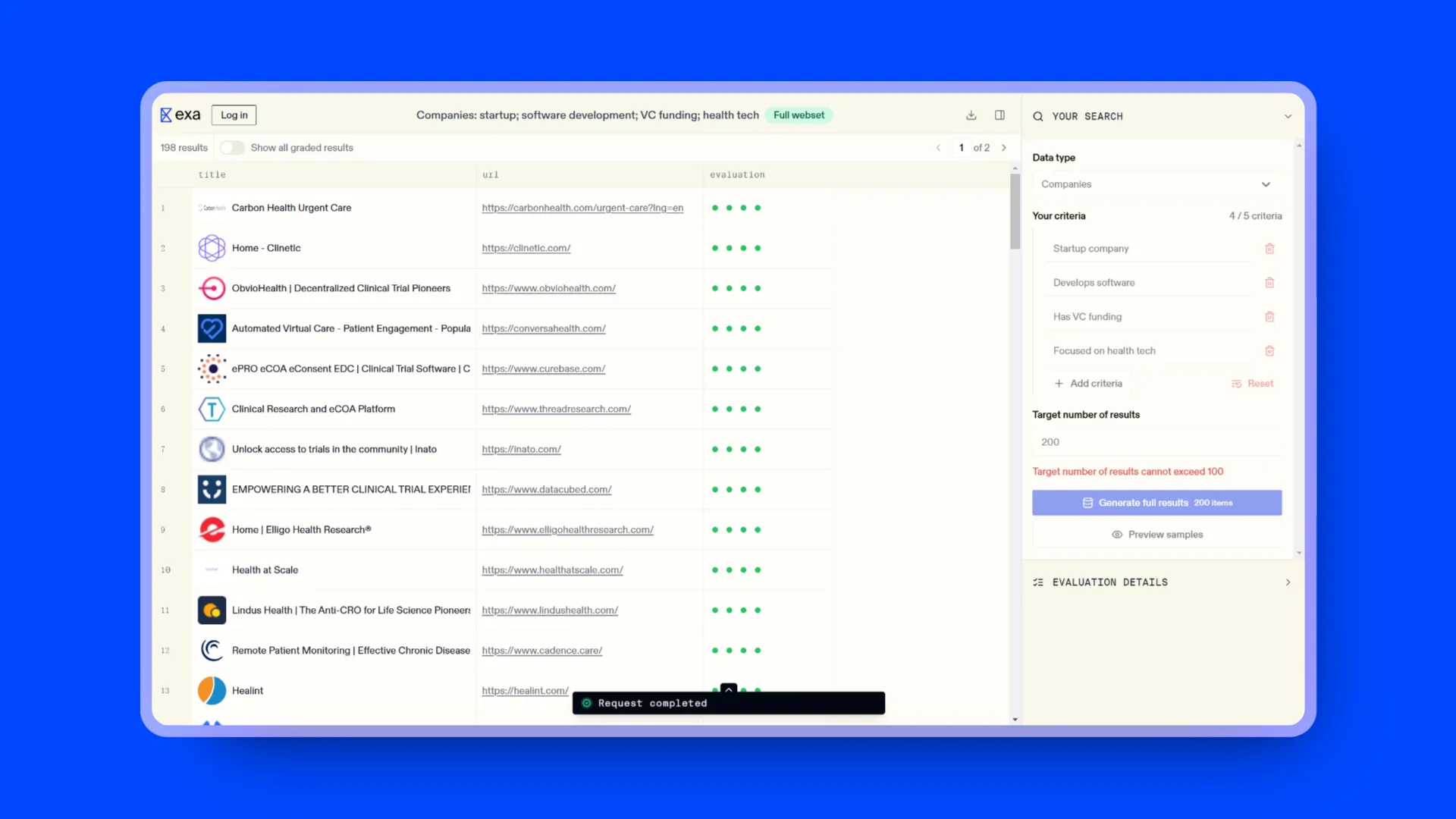Click the Clinetic logo icon
The width and height of the screenshot is (1456, 819).
pos(212,248)
